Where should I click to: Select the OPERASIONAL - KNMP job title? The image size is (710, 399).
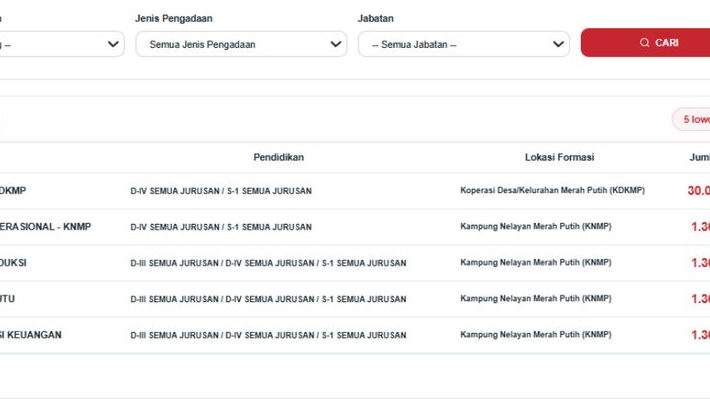click(x=45, y=226)
